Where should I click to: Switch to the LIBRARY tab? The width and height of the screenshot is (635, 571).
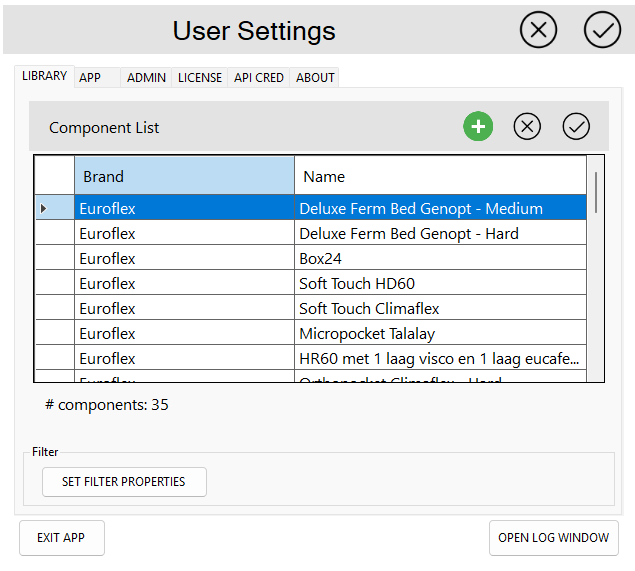tap(45, 76)
